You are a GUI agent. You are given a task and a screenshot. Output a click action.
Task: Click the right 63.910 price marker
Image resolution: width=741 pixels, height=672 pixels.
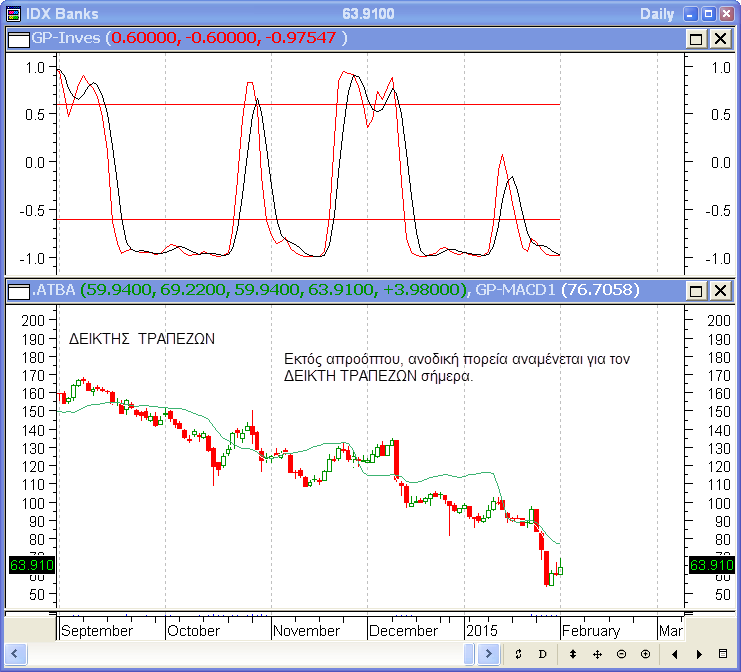click(712, 565)
